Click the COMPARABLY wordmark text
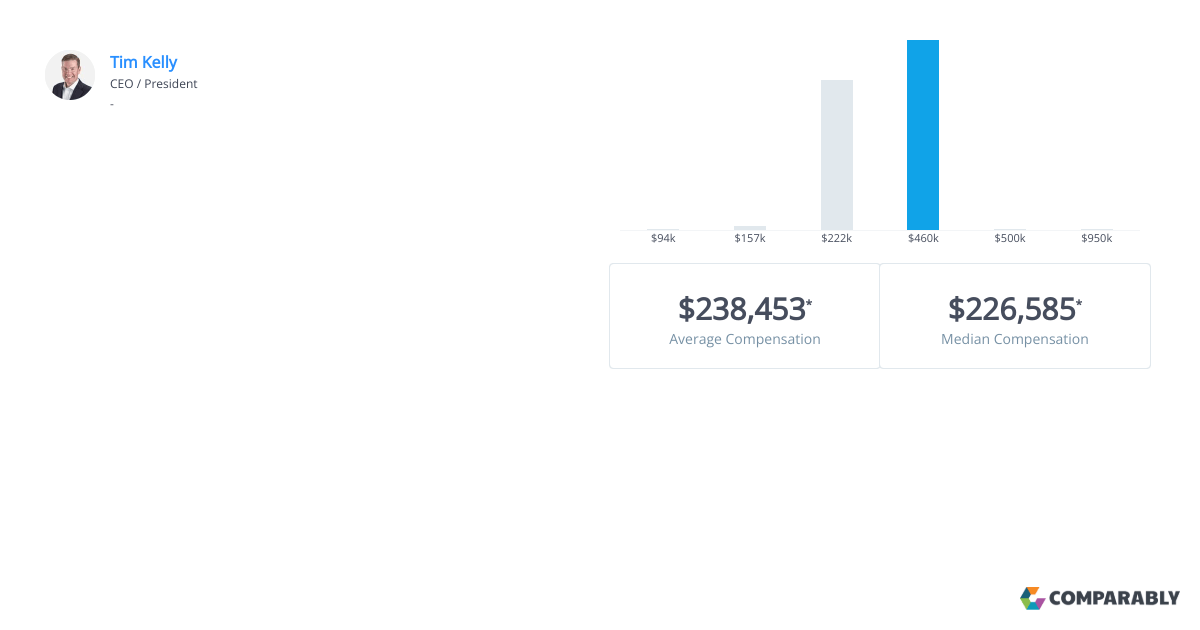1200x630 pixels. pyautogui.click(x=1114, y=599)
